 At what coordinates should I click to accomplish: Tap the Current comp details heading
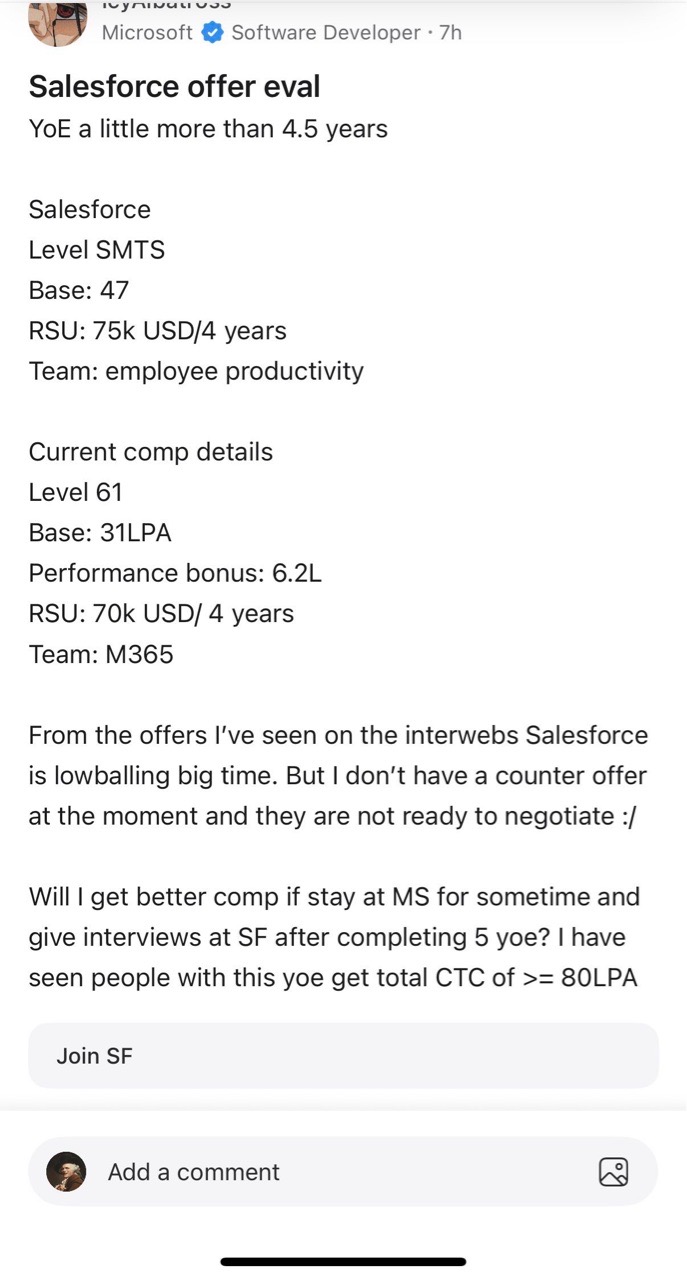pyautogui.click(x=150, y=452)
